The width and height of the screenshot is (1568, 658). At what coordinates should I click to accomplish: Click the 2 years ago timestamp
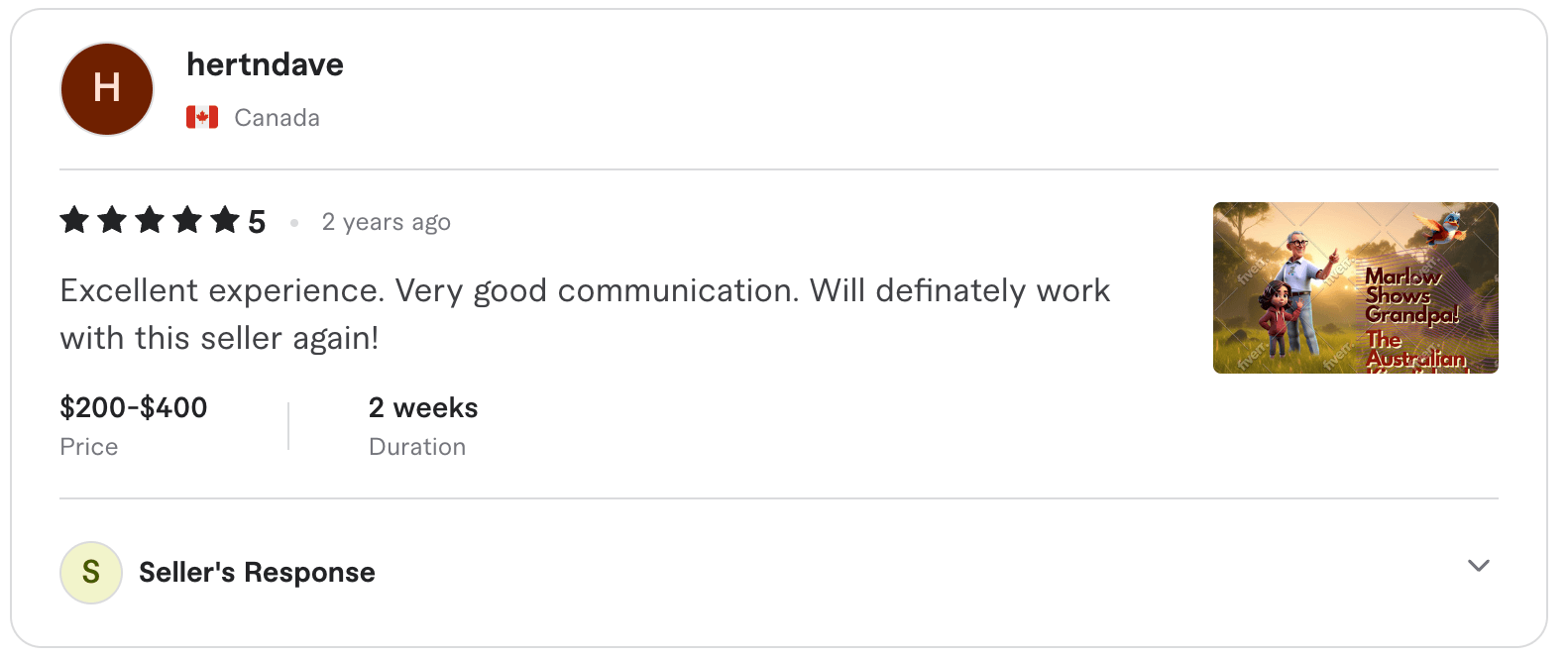coord(386,221)
